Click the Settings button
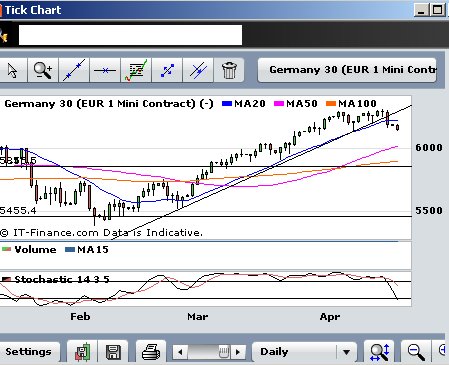449x365 pixels. coord(29,351)
